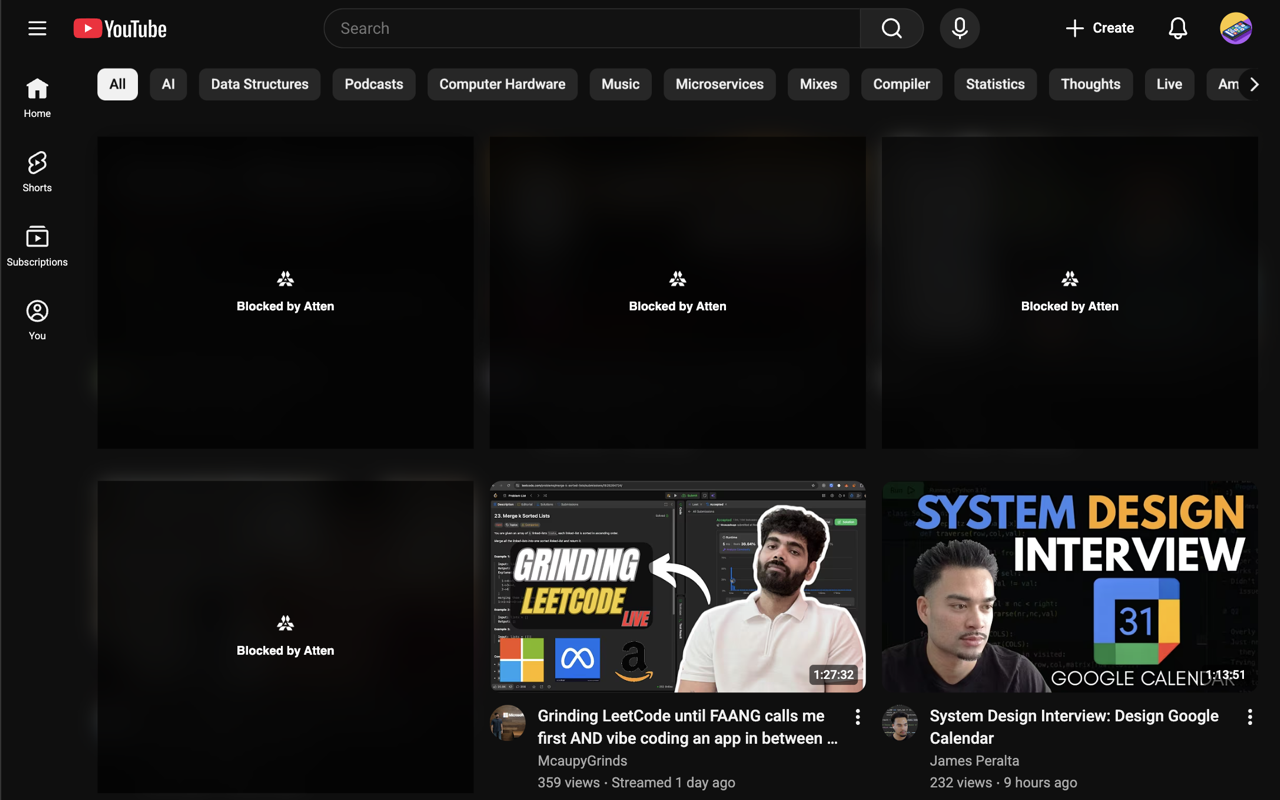Click the search magnifier button
The height and width of the screenshot is (800, 1280).
[891, 28]
